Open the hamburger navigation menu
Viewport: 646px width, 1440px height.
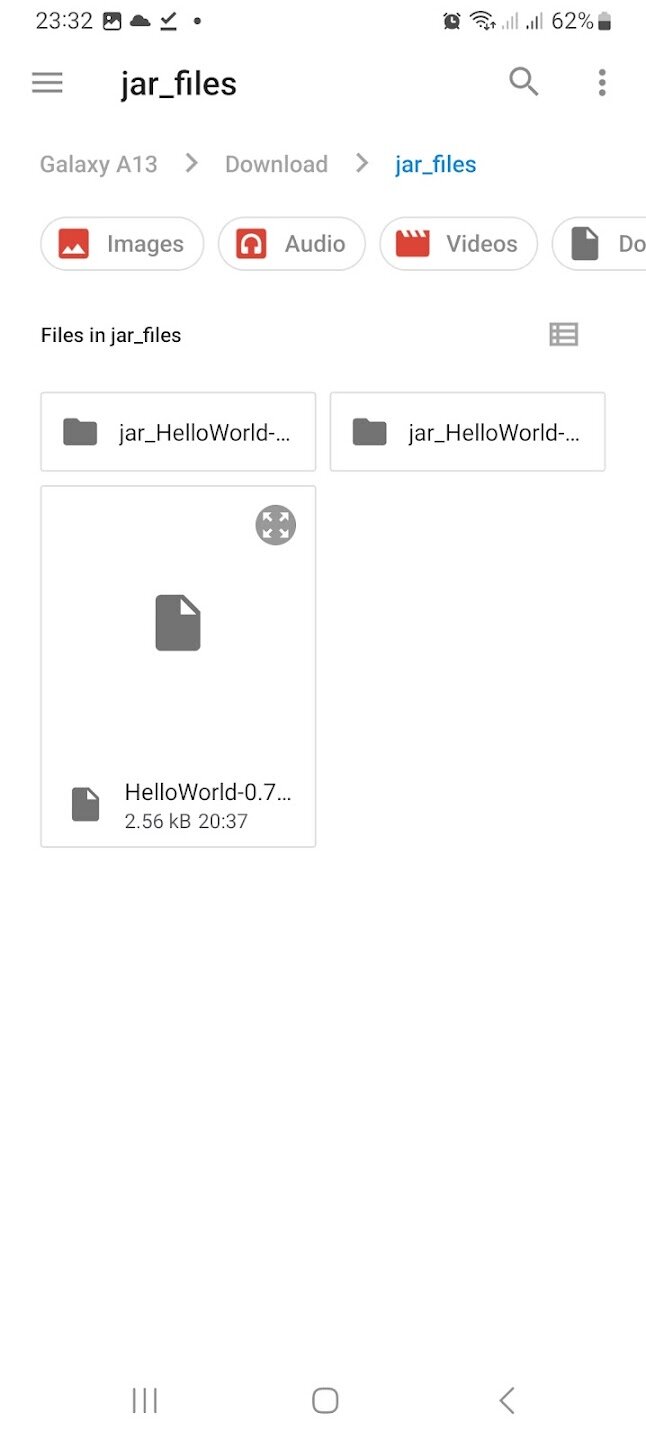47,83
